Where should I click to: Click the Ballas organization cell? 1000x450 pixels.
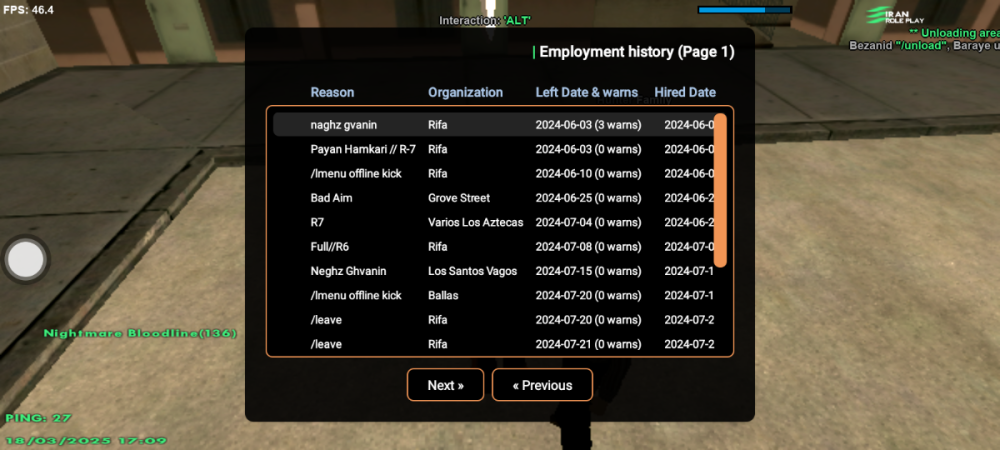click(x=443, y=296)
